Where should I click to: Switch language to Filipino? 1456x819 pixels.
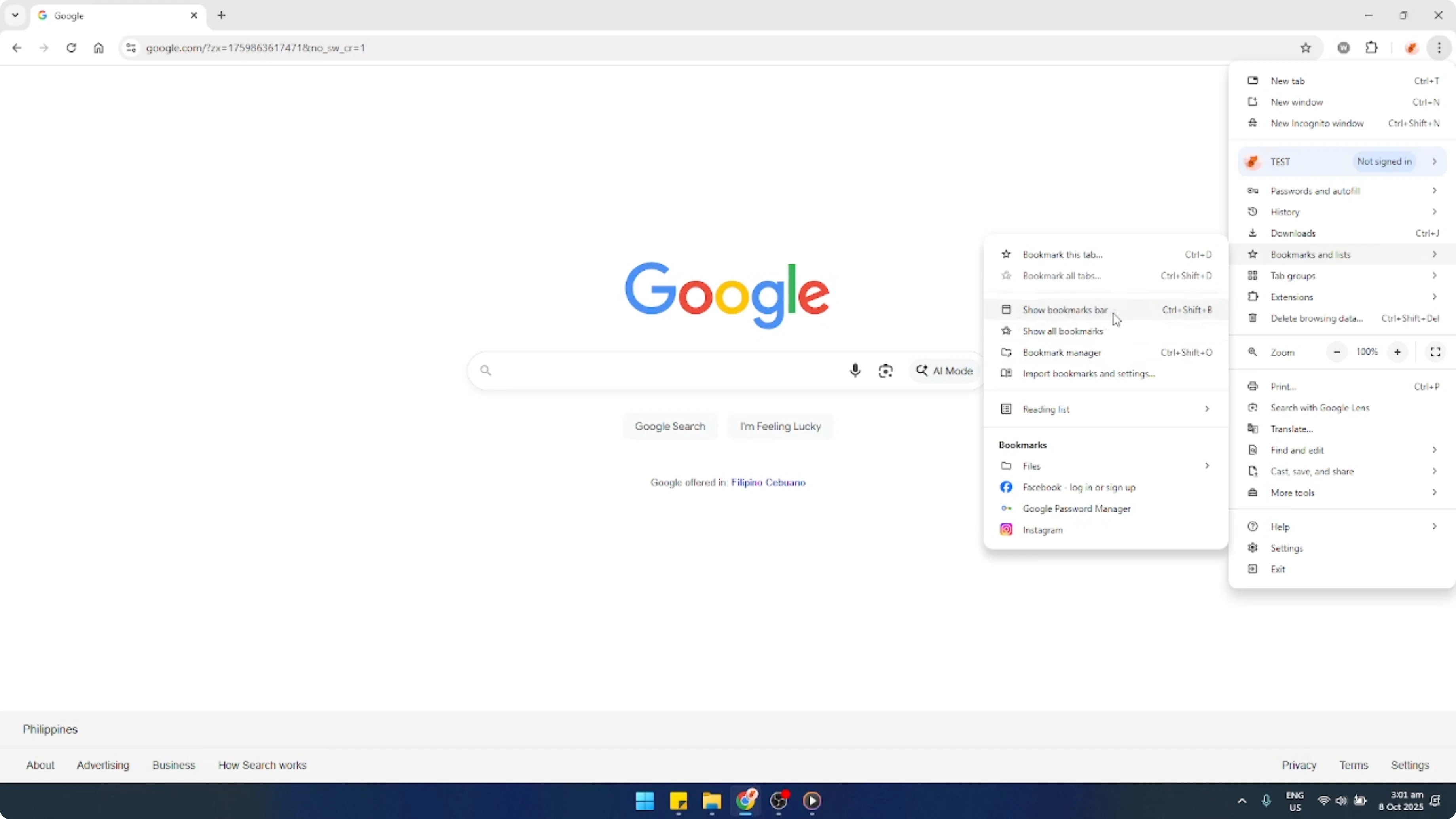coord(747,482)
